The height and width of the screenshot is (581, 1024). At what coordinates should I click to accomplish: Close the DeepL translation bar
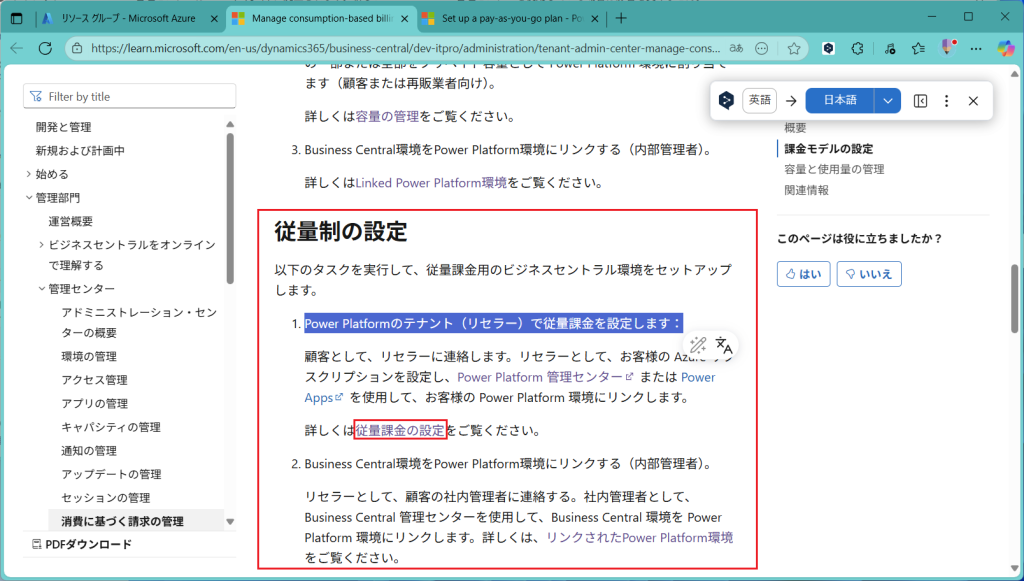[973, 101]
